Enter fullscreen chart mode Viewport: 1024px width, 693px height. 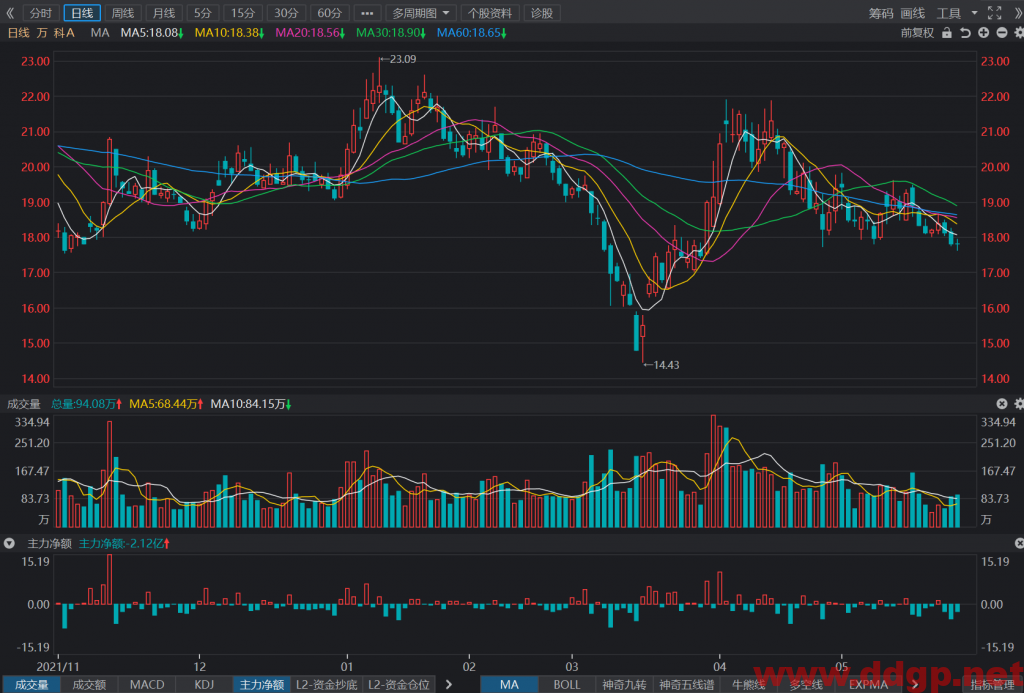[x=994, y=13]
